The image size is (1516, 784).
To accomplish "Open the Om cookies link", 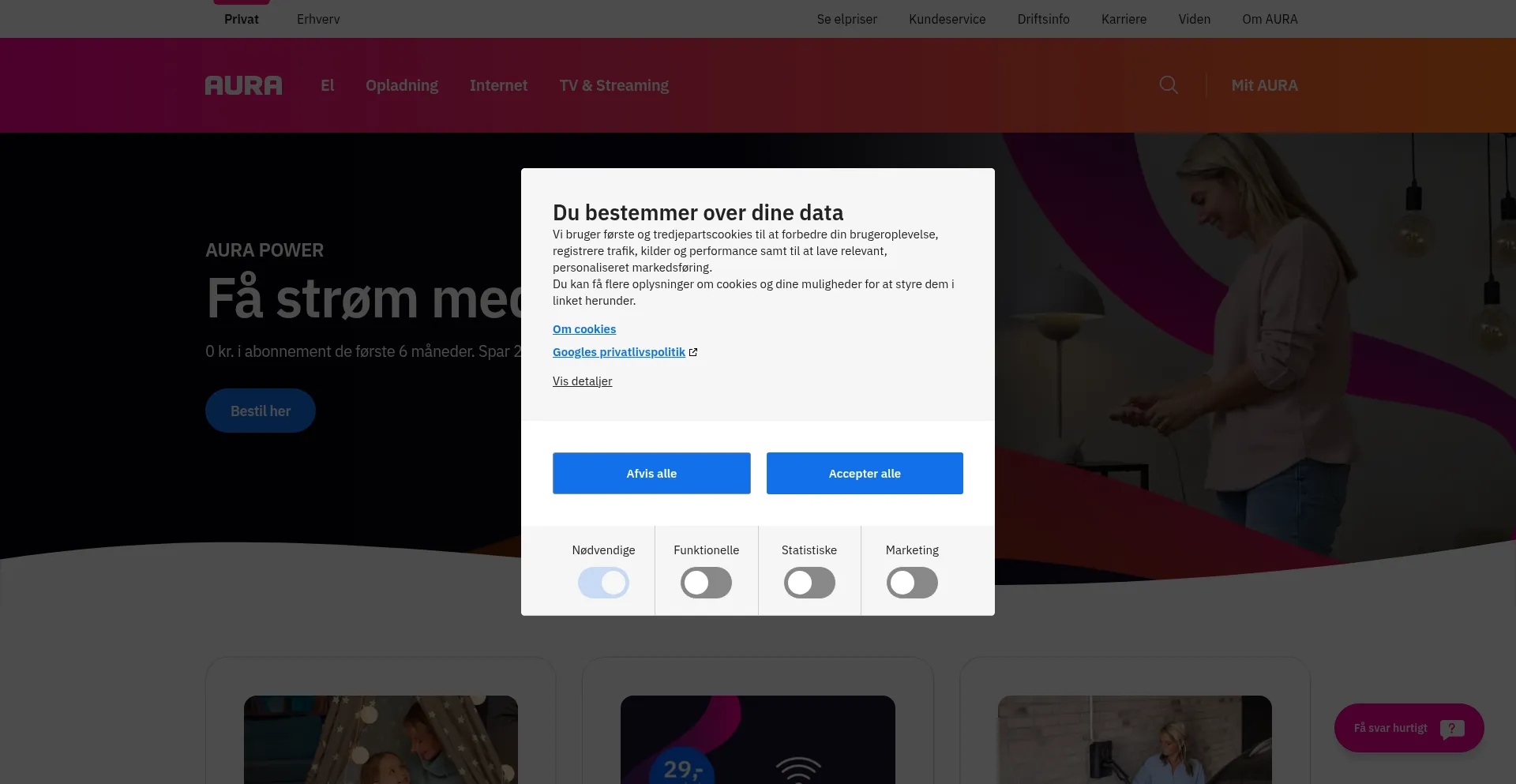I will pos(584,329).
